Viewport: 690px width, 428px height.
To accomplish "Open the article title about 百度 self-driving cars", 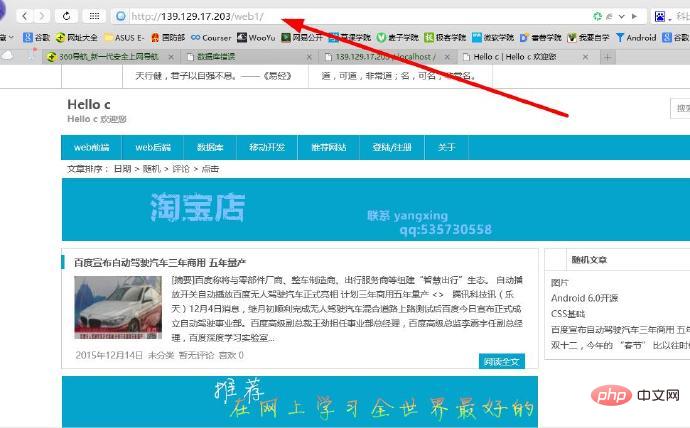I will tap(160, 262).
